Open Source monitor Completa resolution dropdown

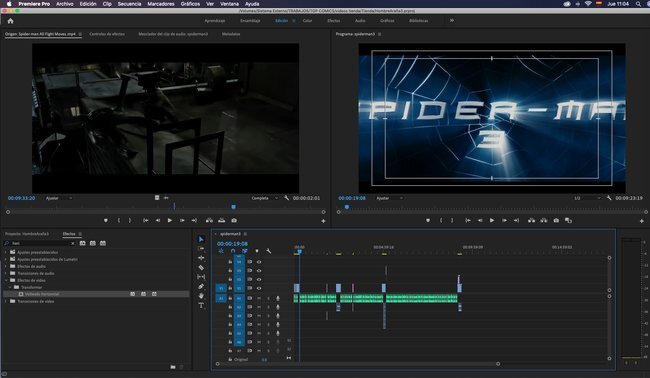[x=264, y=198]
